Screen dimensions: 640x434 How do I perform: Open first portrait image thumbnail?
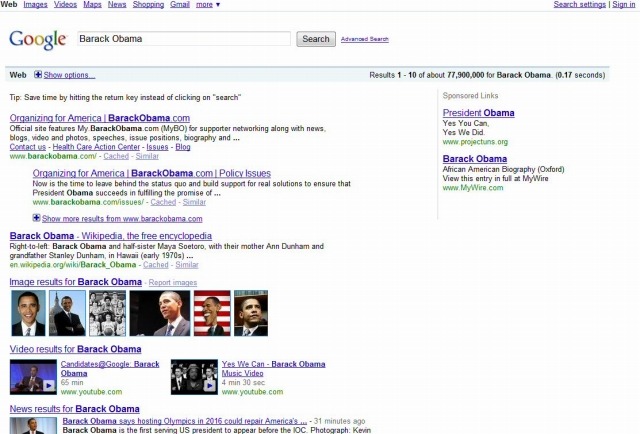28,313
